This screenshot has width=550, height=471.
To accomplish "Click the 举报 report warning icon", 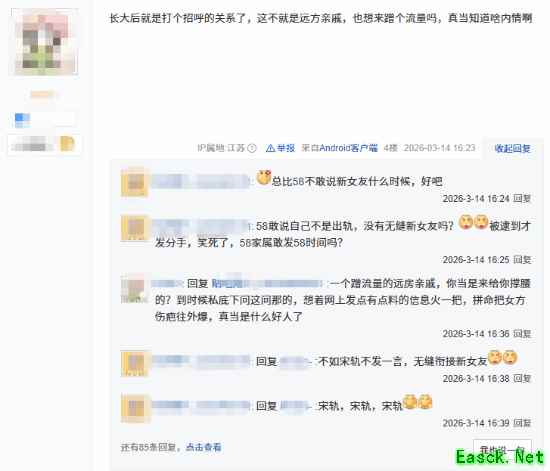I will pos(270,148).
